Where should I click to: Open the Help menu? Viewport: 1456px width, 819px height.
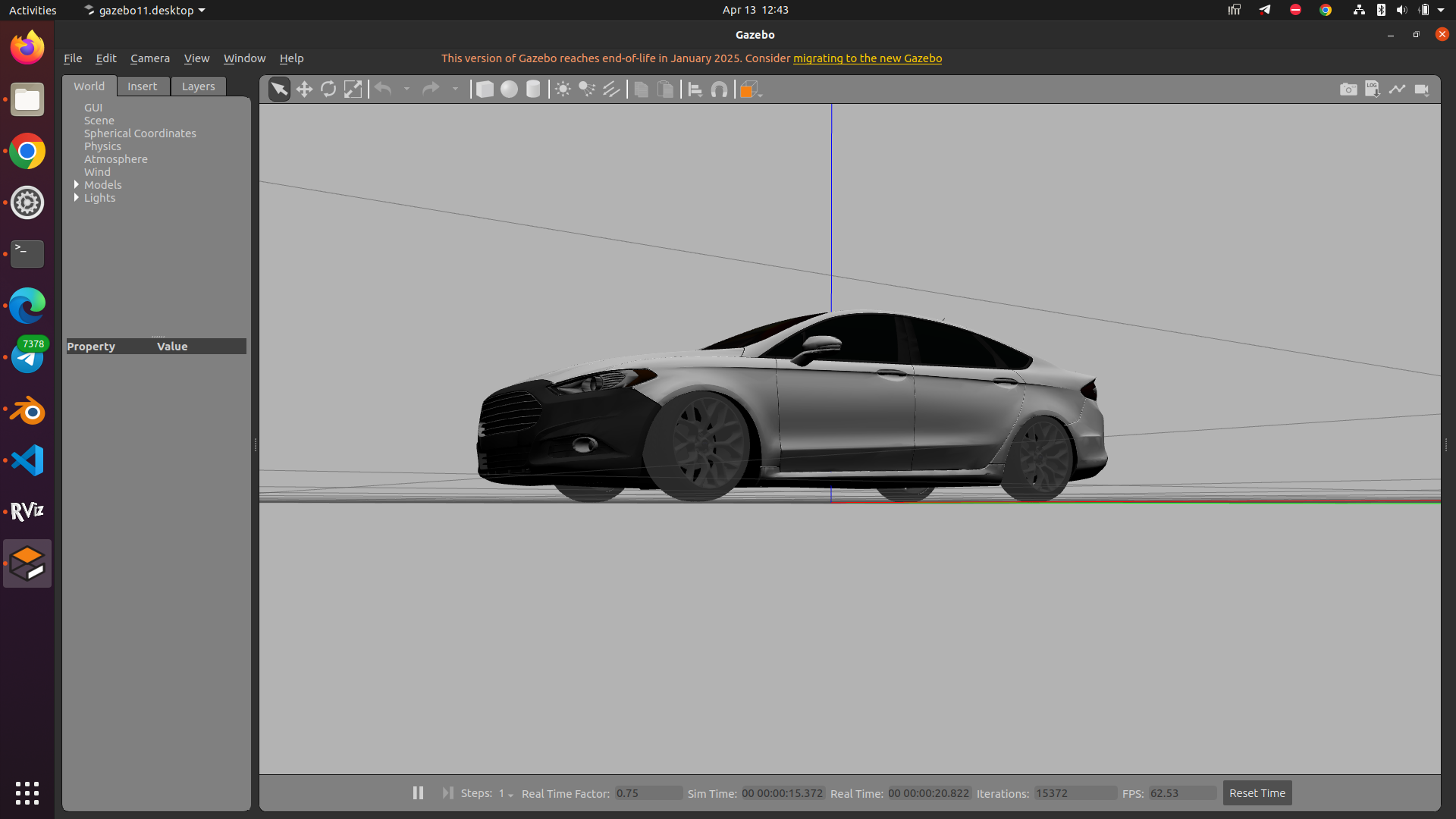(291, 58)
